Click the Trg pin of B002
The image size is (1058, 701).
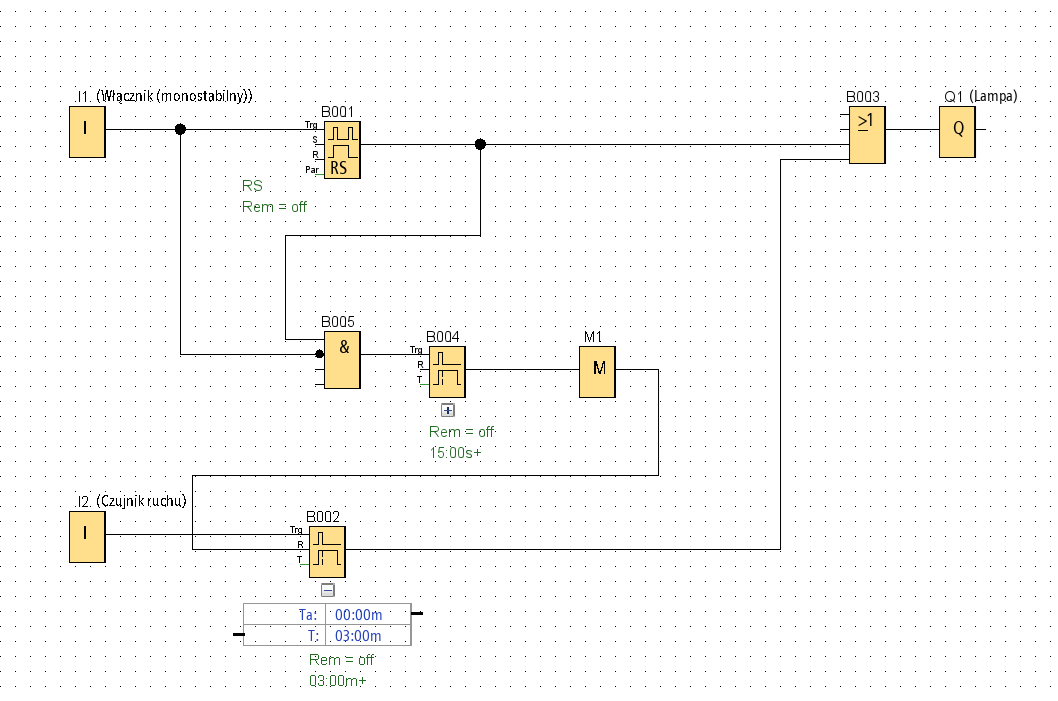tap(296, 530)
